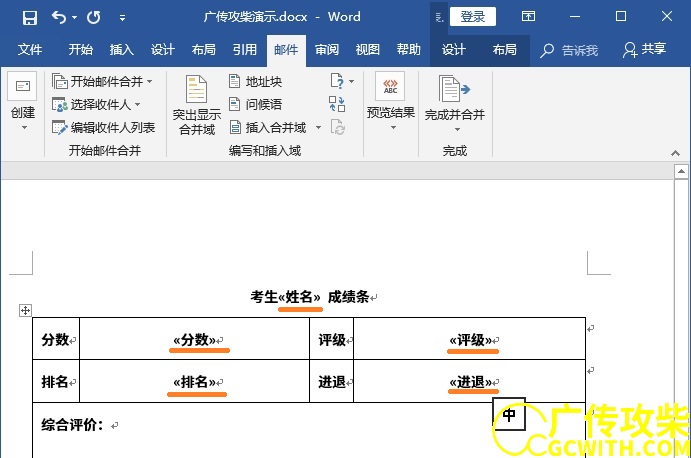Click 突出显示合并域 button
The image size is (691, 458).
[x=197, y=105]
